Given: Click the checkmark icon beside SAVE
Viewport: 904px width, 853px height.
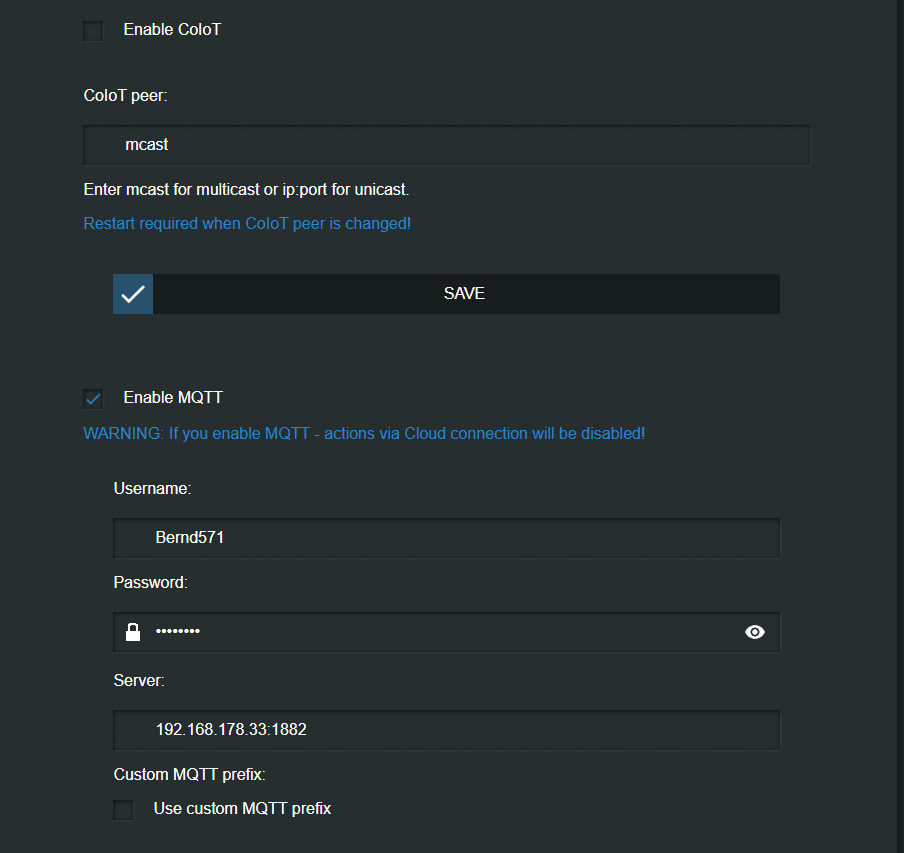Looking at the screenshot, I should tap(133, 294).
